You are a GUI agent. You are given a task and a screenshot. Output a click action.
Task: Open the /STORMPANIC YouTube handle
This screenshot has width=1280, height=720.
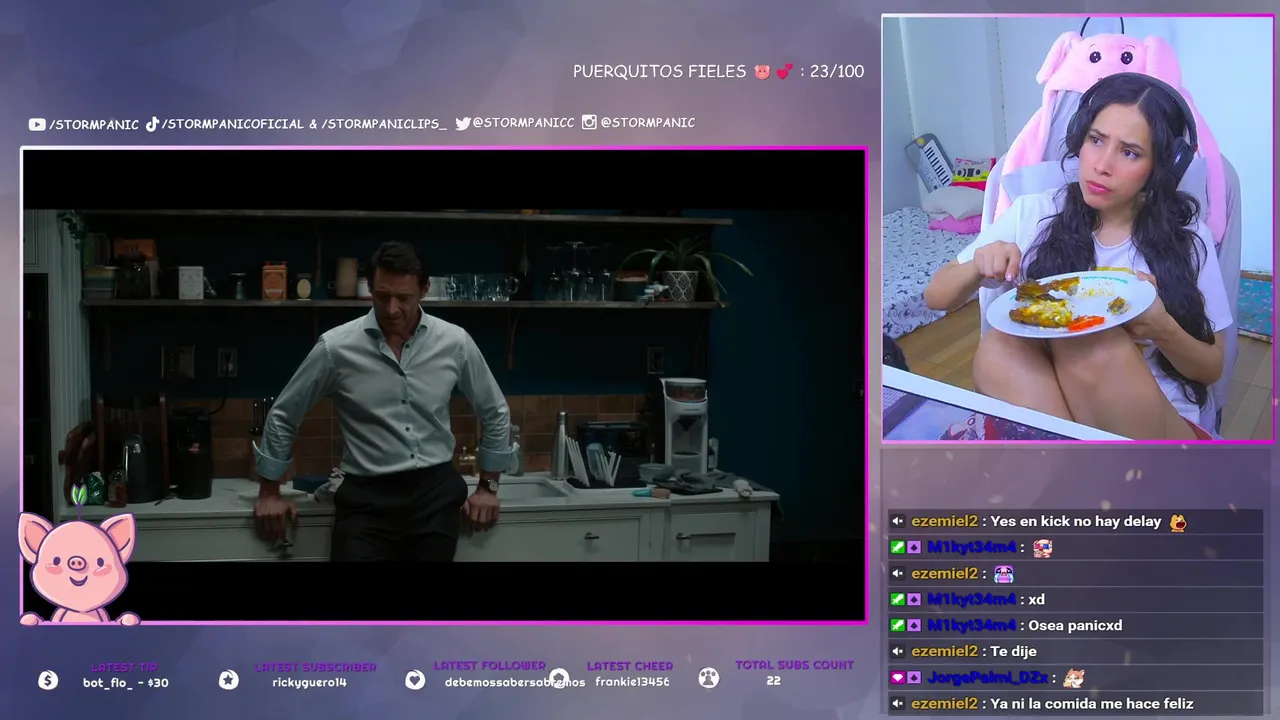[x=94, y=124]
